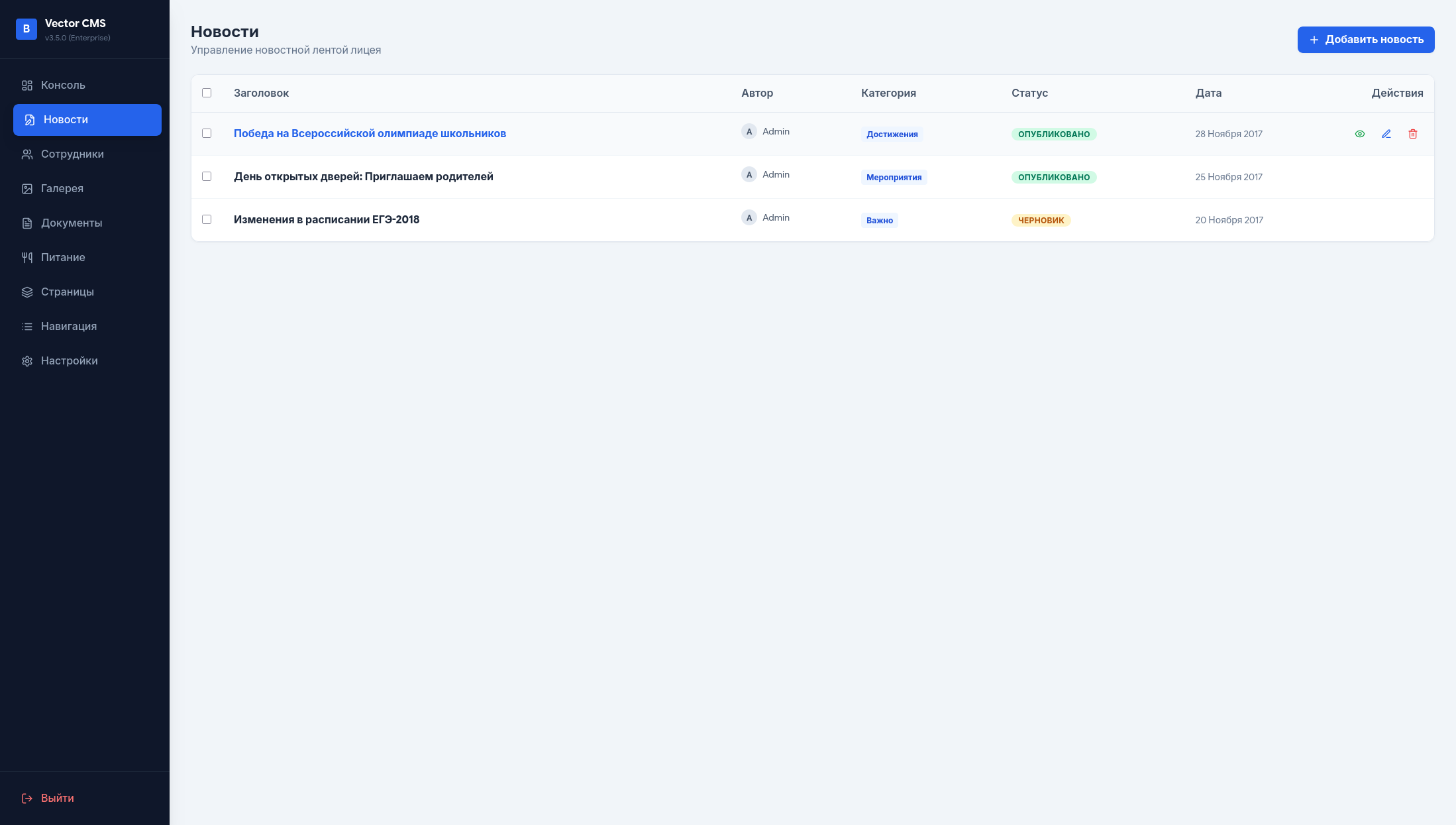The width and height of the screenshot is (1456, 825).
Task: Open the Документы section
Action: point(71,223)
